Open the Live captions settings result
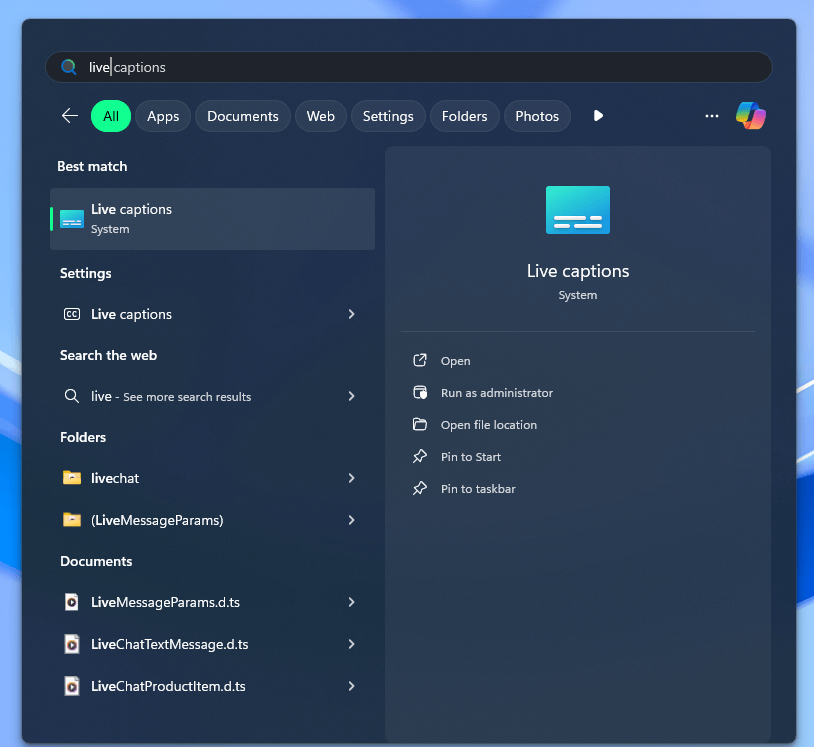Image resolution: width=814 pixels, height=747 pixels. (x=212, y=314)
